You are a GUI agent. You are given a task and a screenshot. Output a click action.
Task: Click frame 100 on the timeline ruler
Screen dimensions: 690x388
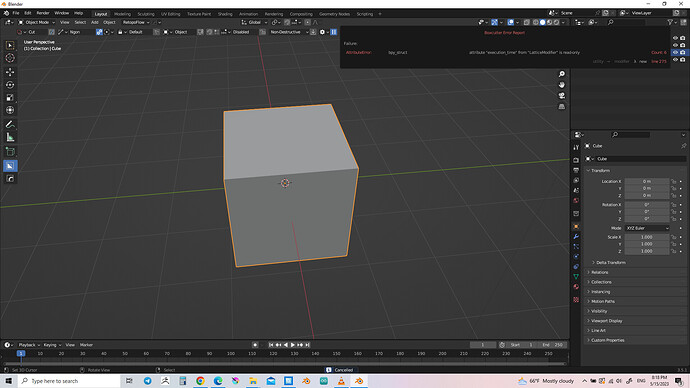[231, 353]
